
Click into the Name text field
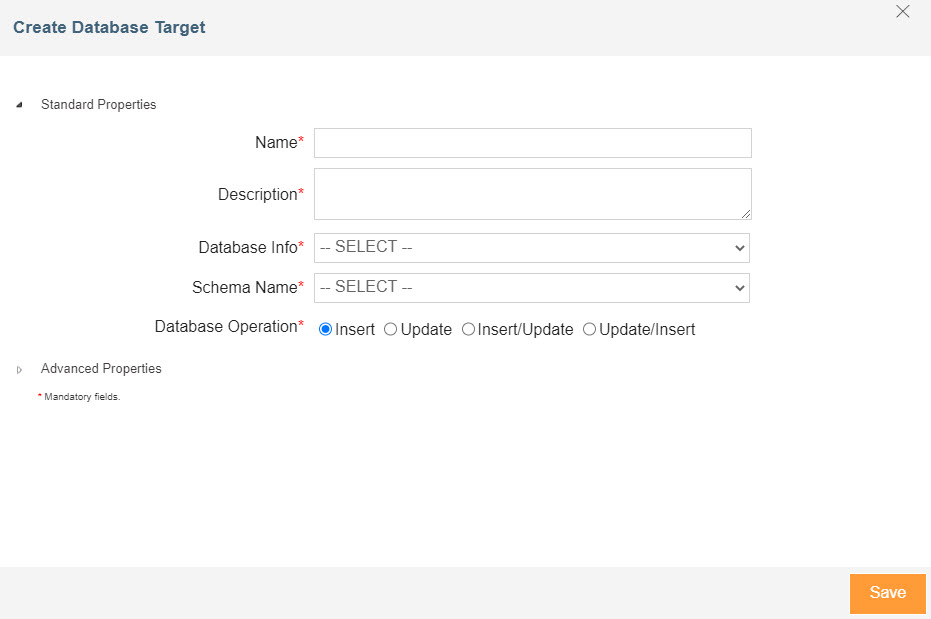pyautogui.click(x=532, y=143)
